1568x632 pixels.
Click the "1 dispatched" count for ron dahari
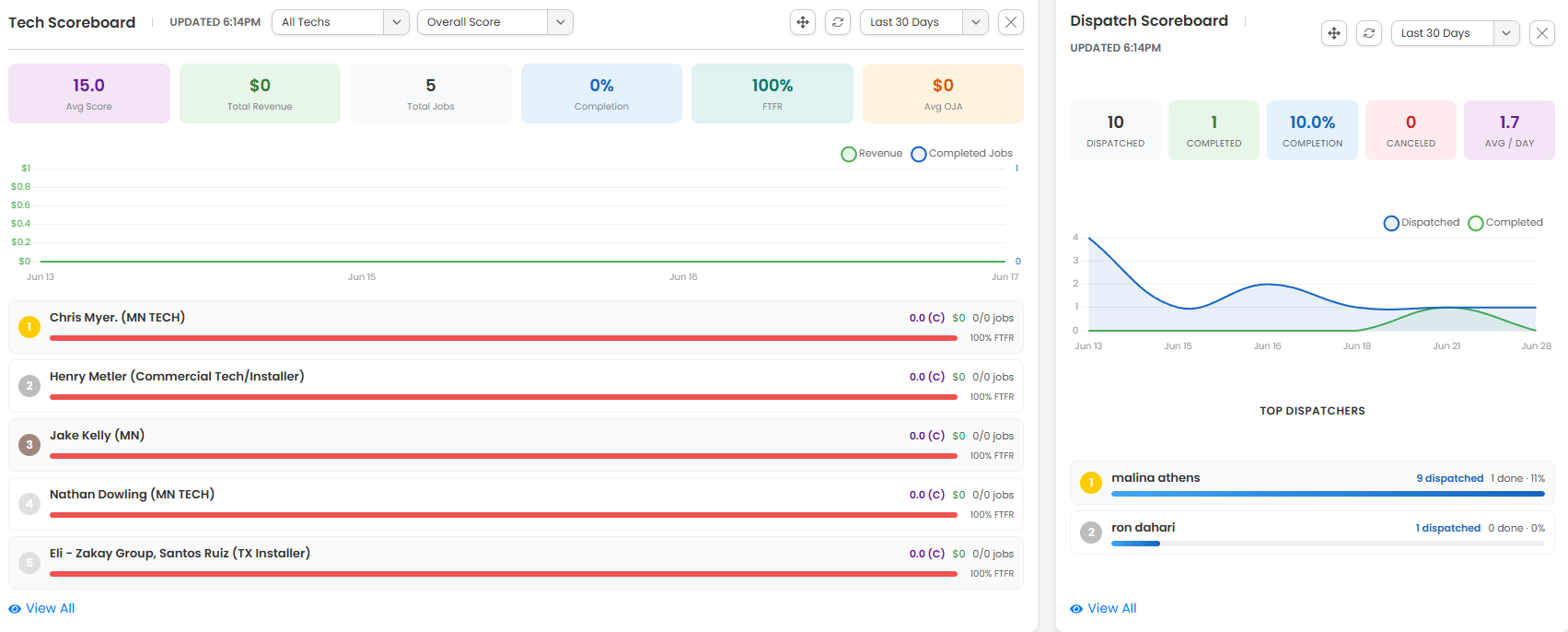click(x=1448, y=529)
